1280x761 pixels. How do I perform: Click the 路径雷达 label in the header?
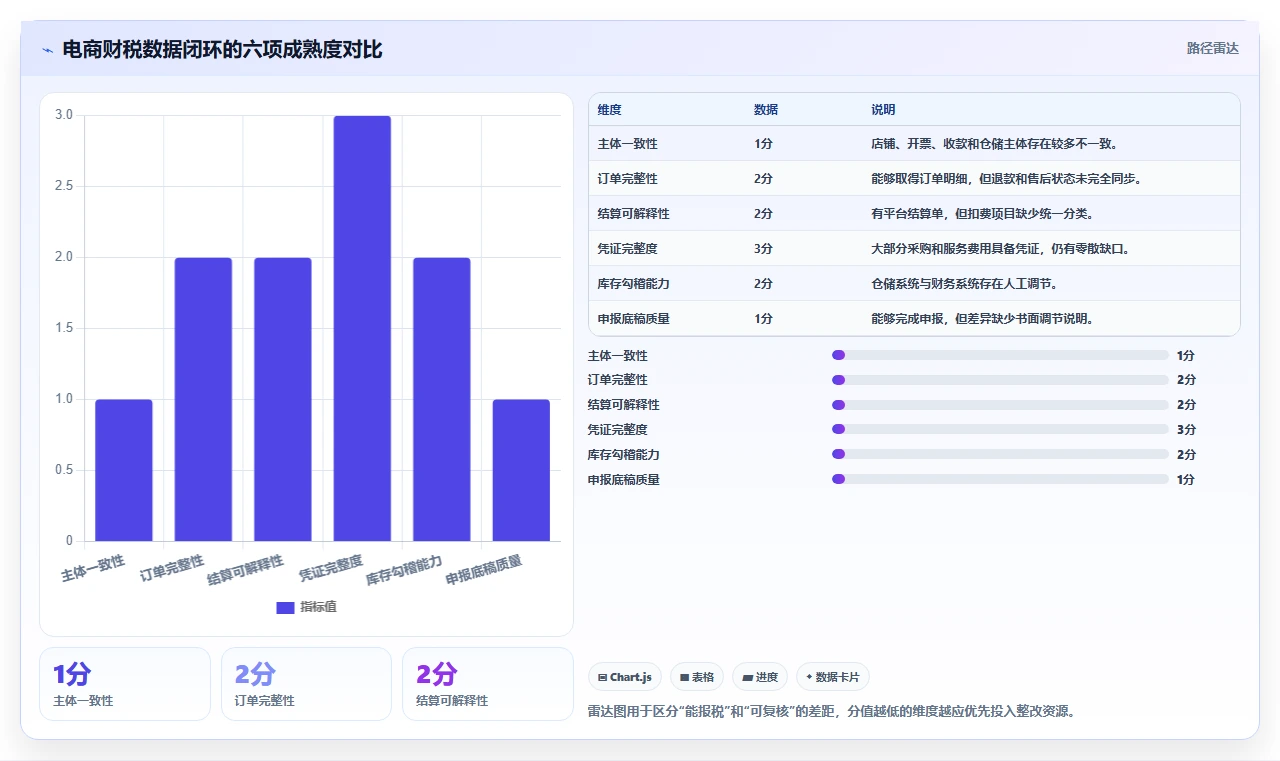(x=1212, y=48)
